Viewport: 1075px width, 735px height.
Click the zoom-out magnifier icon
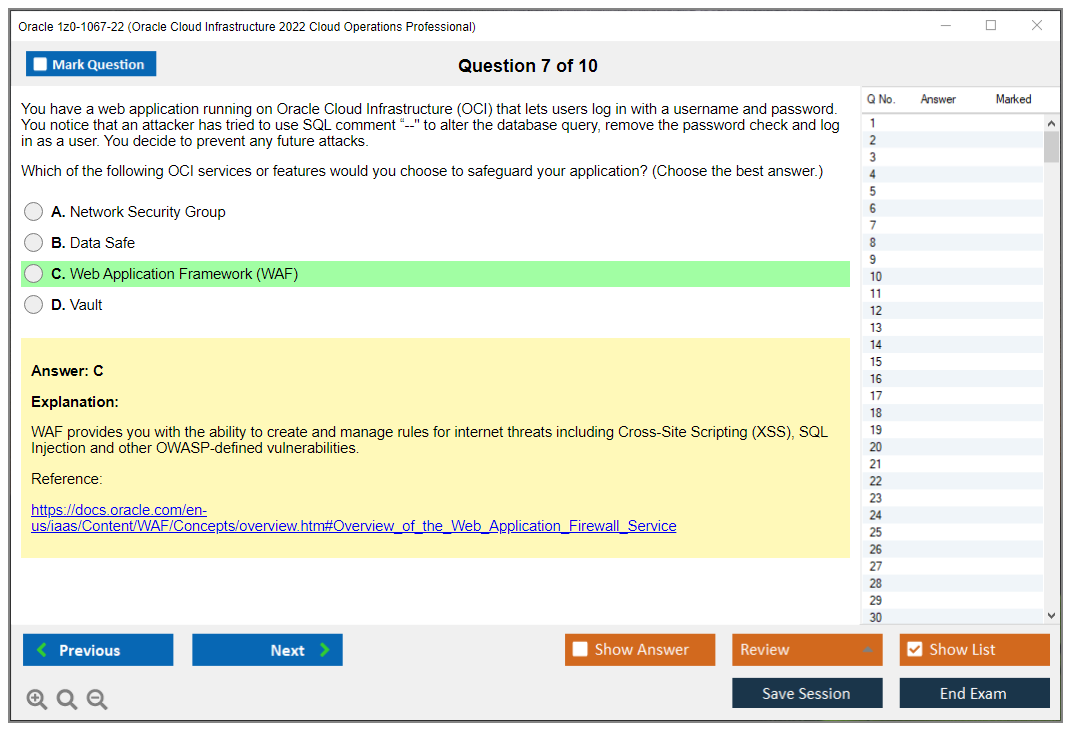97,699
